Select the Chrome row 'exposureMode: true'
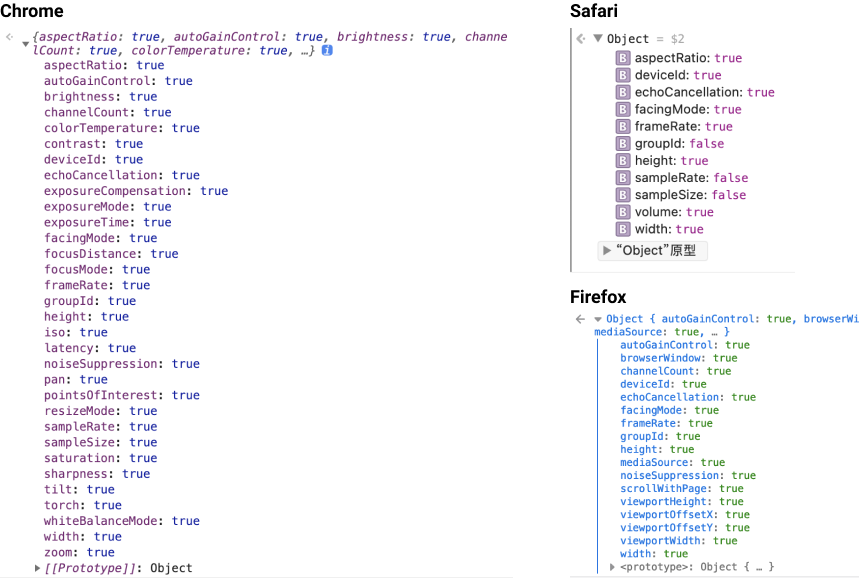The width and height of the screenshot is (859, 578). [108, 207]
